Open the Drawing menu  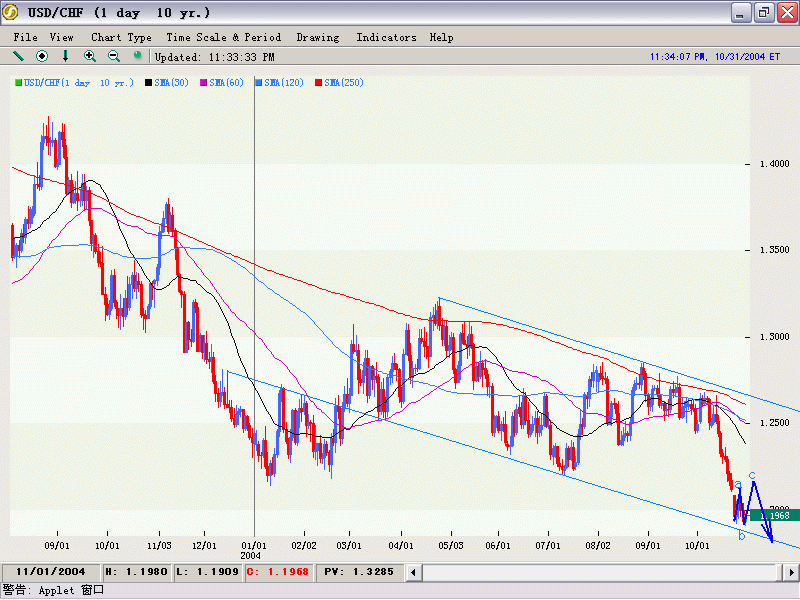[318, 37]
